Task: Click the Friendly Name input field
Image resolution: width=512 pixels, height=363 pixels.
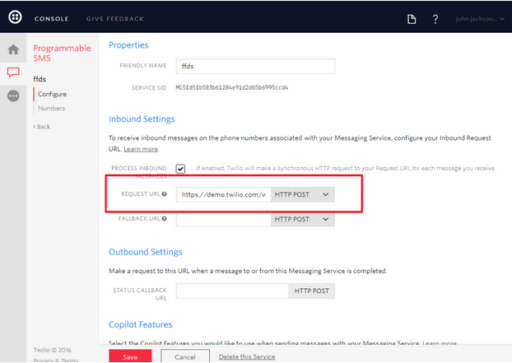Action: pos(255,66)
